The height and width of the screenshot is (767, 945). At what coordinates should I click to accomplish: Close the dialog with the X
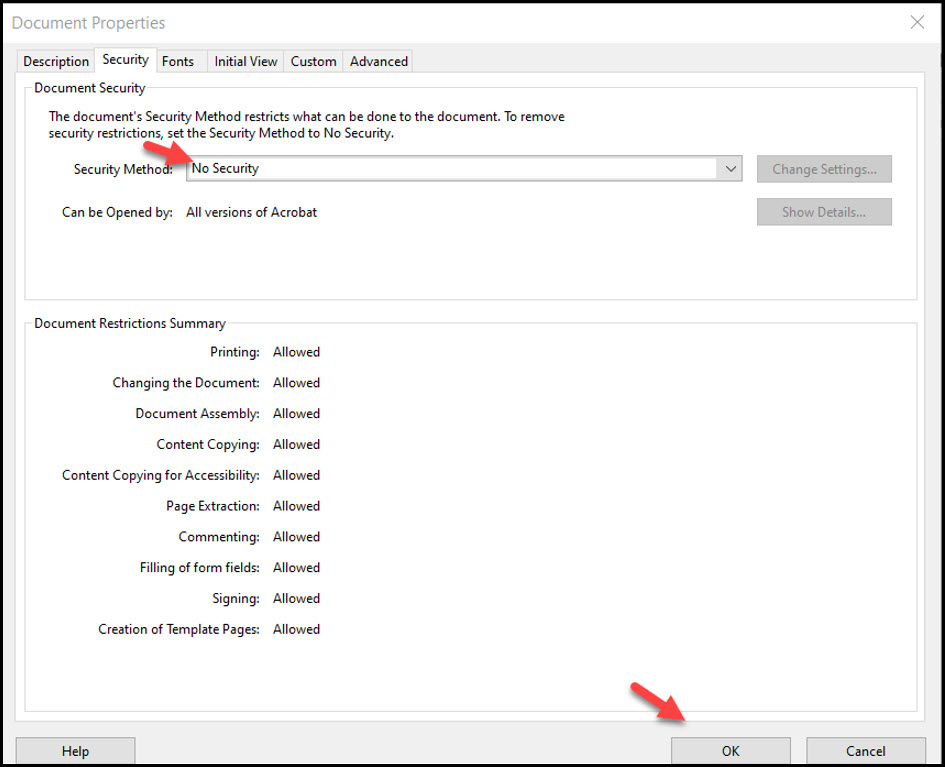[x=917, y=22]
